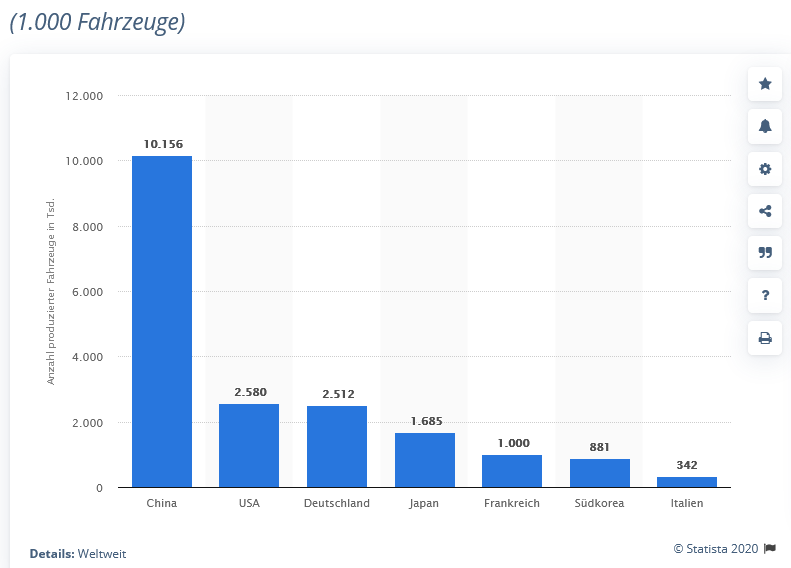Image resolution: width=791 pixels, height=568 pixels.
Task: Select the Südkorea bar
Action: pyautogui.click(x=600, y=473)
